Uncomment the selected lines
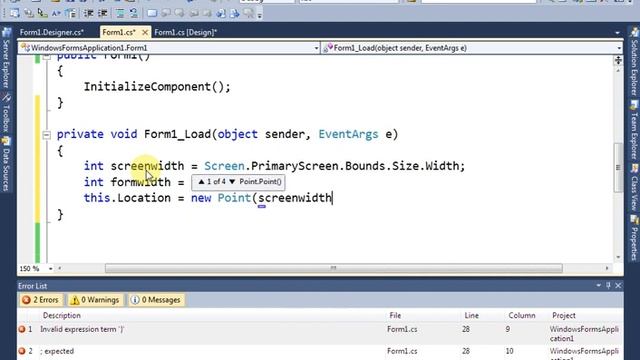Viewport: 640px width, 360px height. click(x=134, y=13)
